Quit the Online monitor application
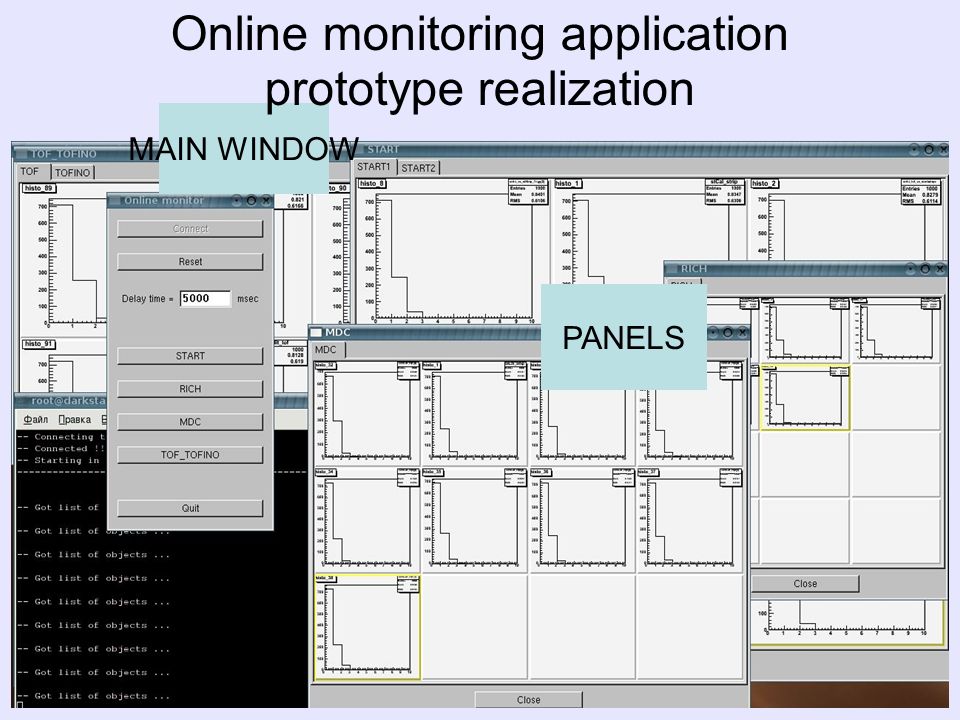960x720 pixels. 190,508
